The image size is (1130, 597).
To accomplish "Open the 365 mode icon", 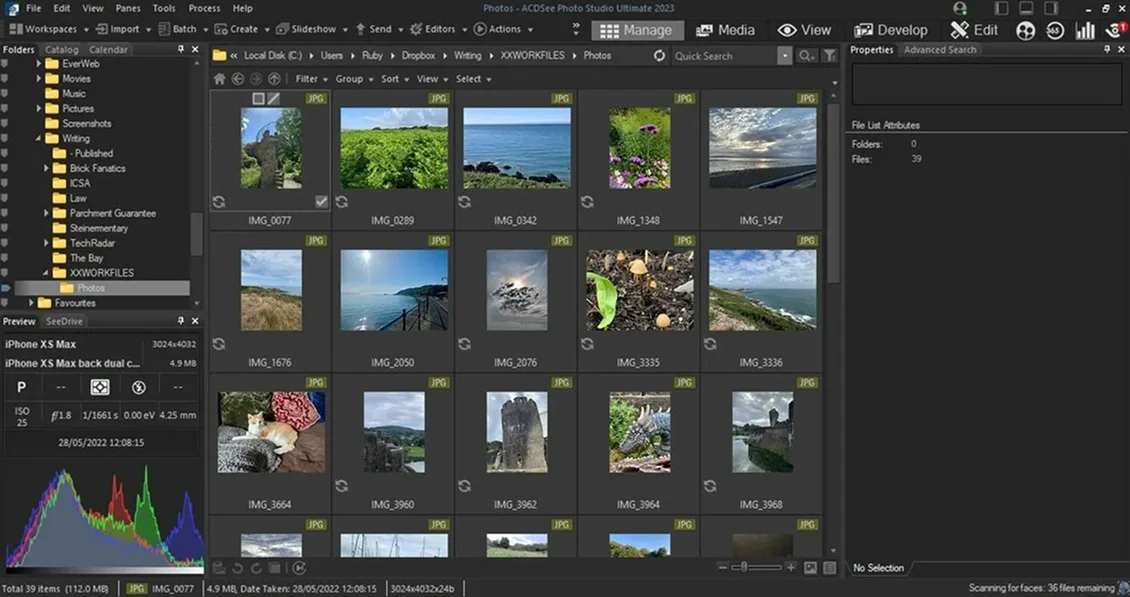I will tap(1054, 30).
